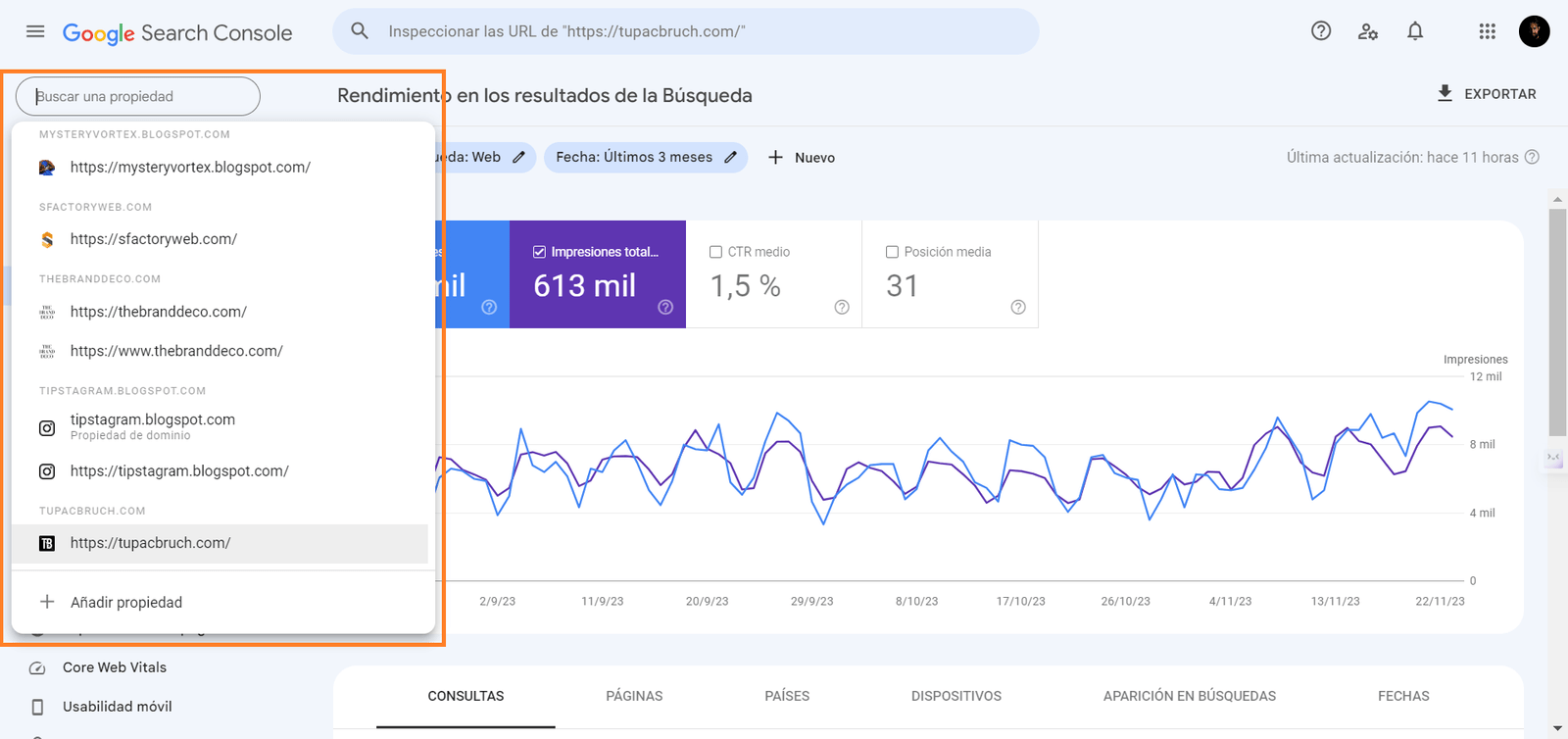The height and width of the screenshot is (739, 1568).
Task: Switch to the FECHAS tab
Action: [1403, 696]
